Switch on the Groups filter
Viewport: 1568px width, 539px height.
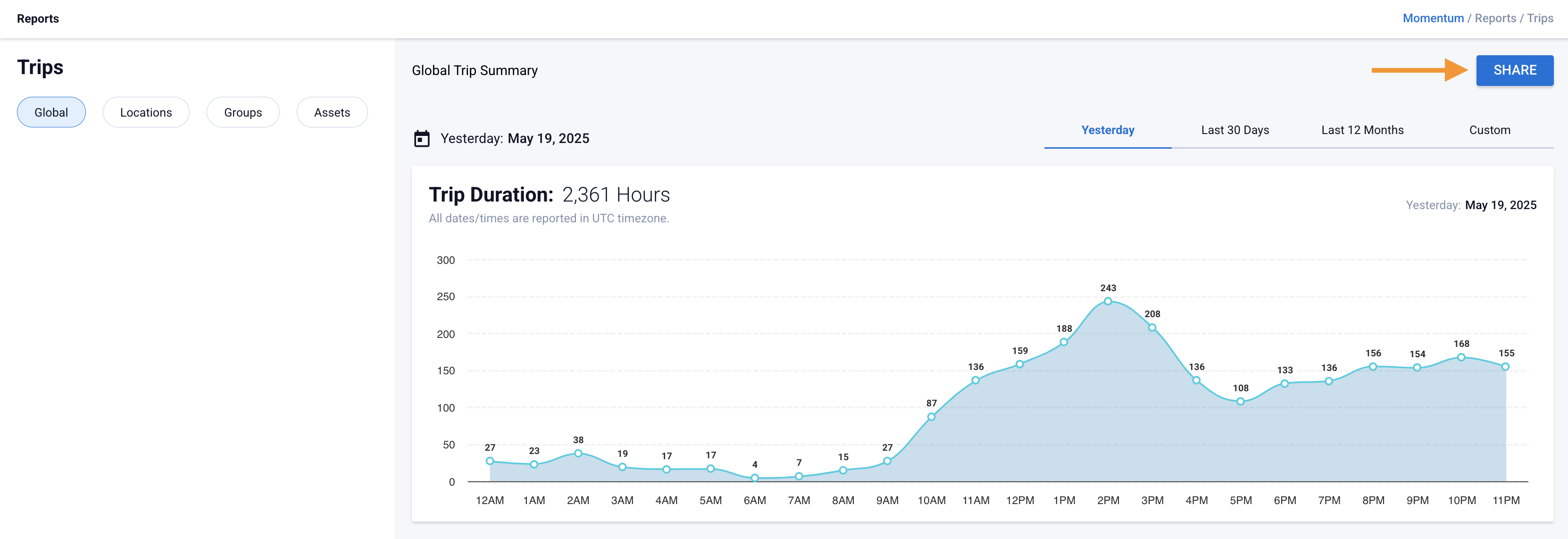coord(243,112)
